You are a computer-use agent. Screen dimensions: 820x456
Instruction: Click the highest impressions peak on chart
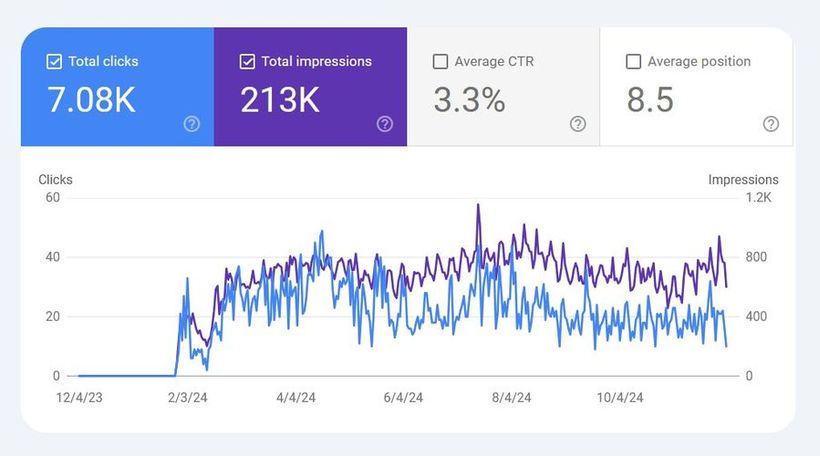pos(478,205)
